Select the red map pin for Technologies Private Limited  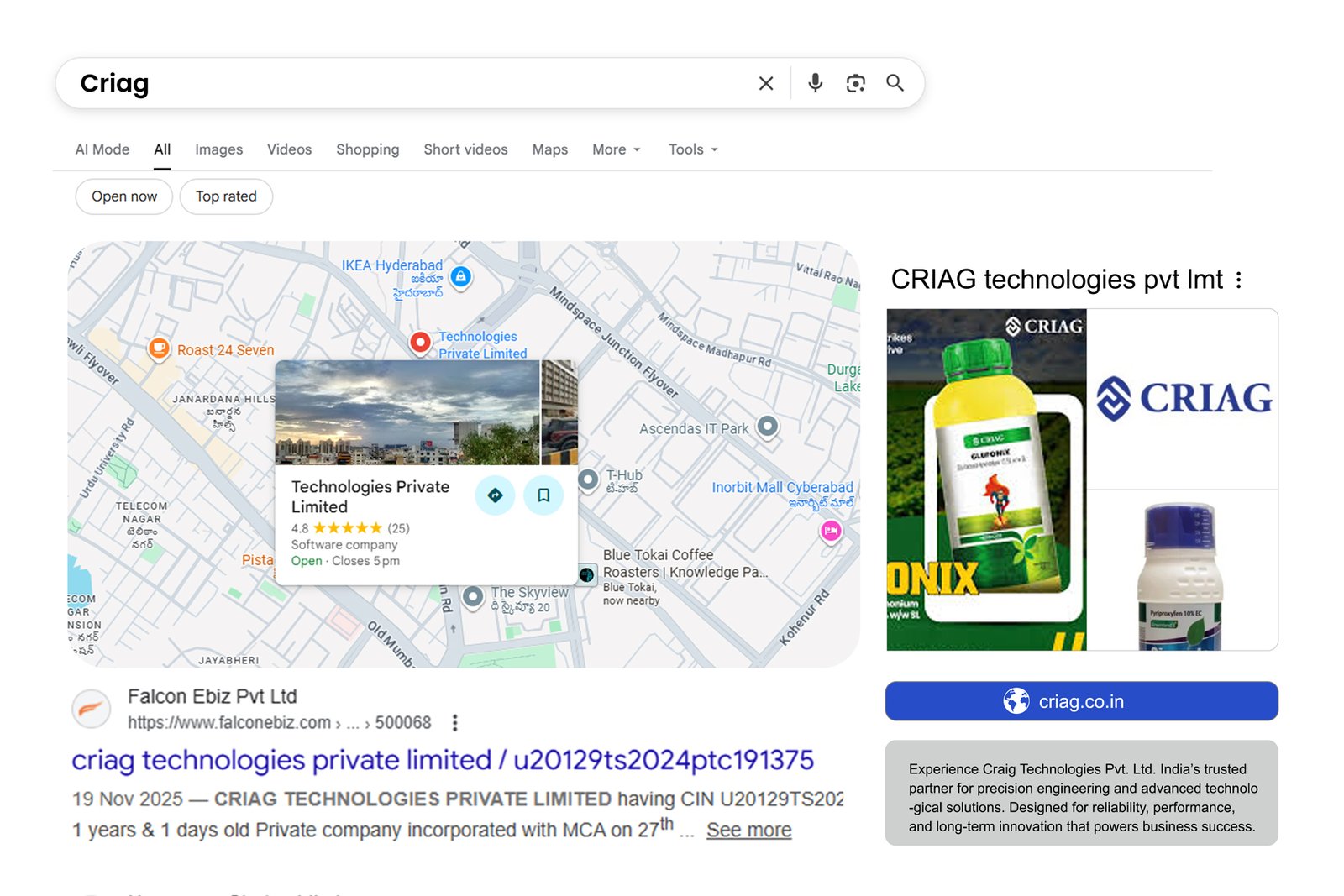pos(420,343)
